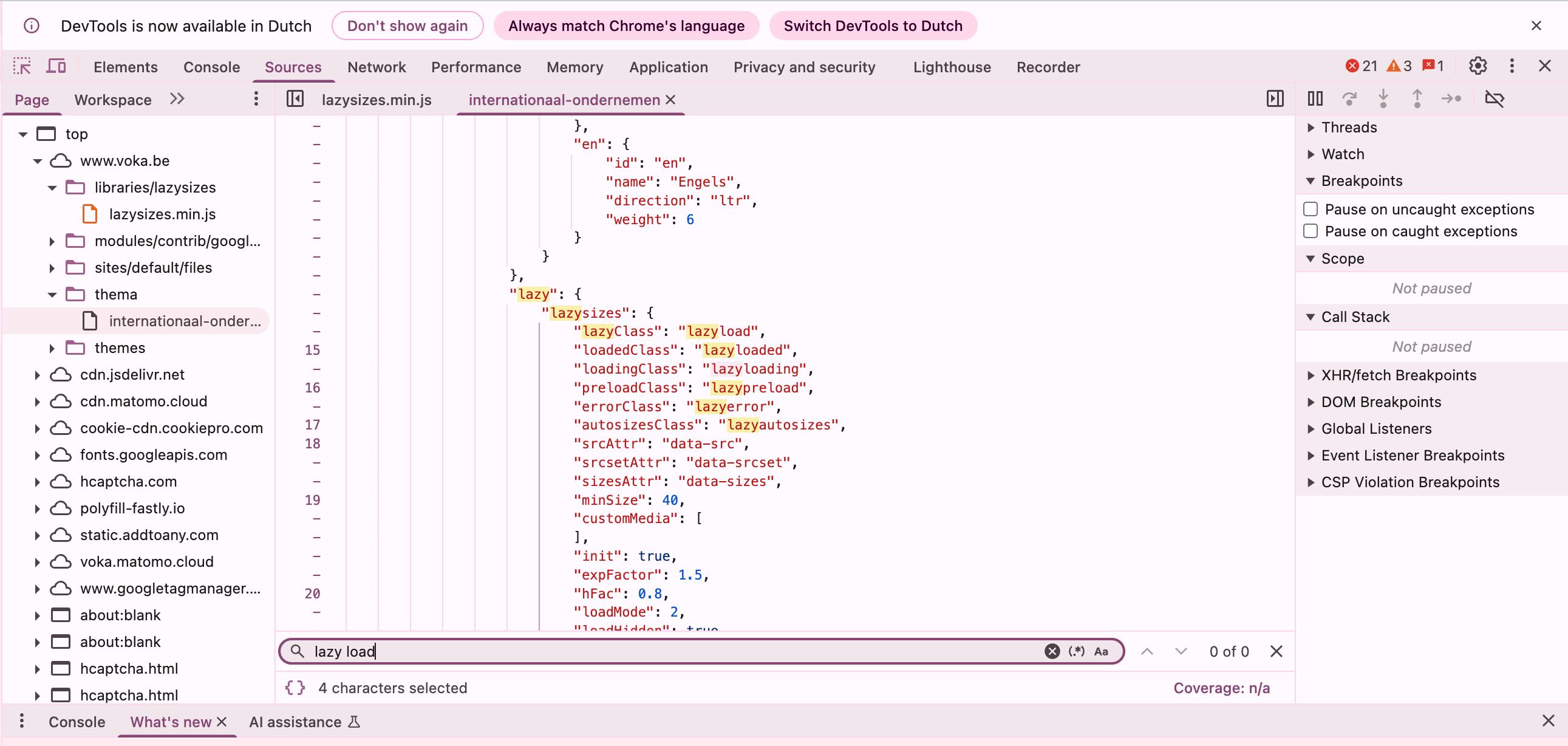
Task: Click Switch DevTools to Dutch button
Action: click(872, 26)
